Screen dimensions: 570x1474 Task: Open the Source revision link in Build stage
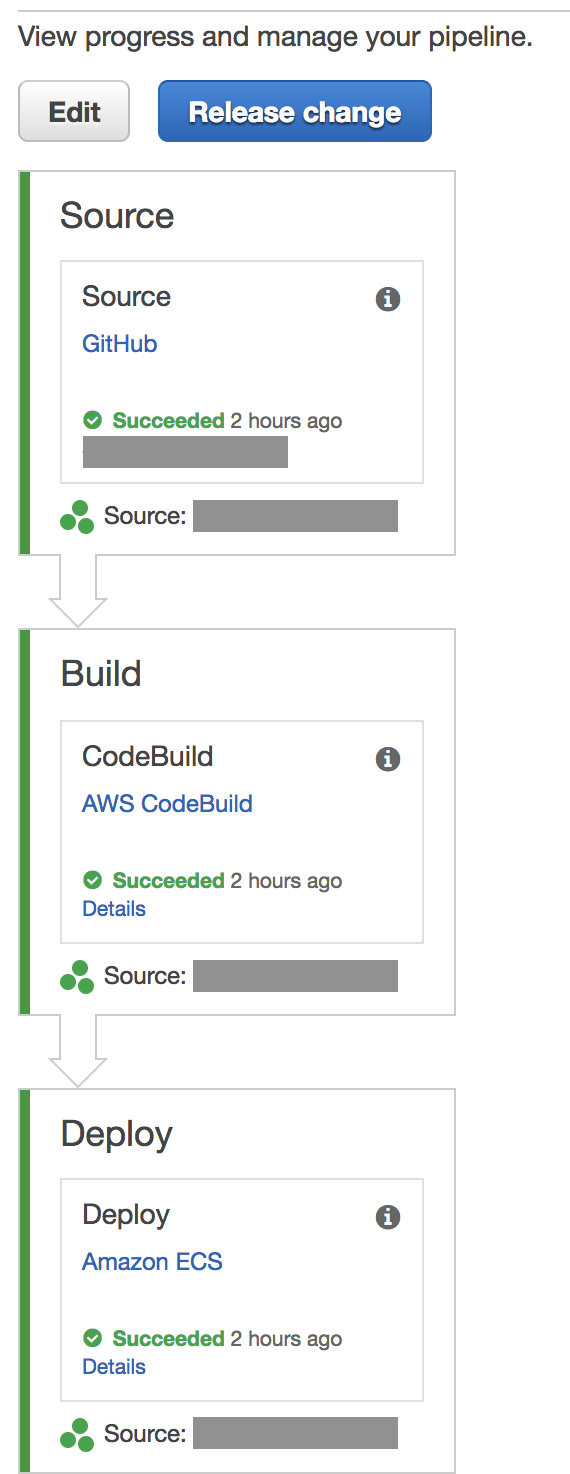[295, 976]
